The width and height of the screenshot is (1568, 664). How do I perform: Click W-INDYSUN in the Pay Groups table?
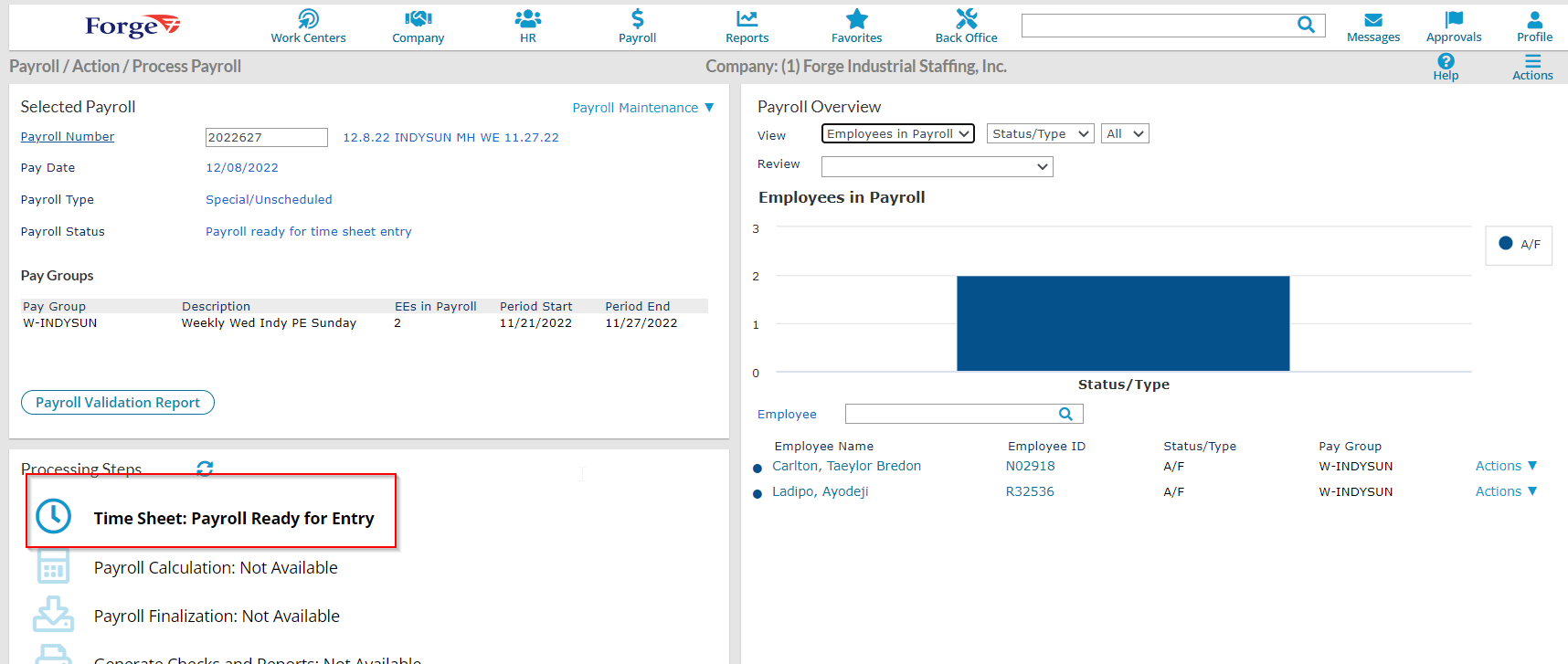(60, 322)
